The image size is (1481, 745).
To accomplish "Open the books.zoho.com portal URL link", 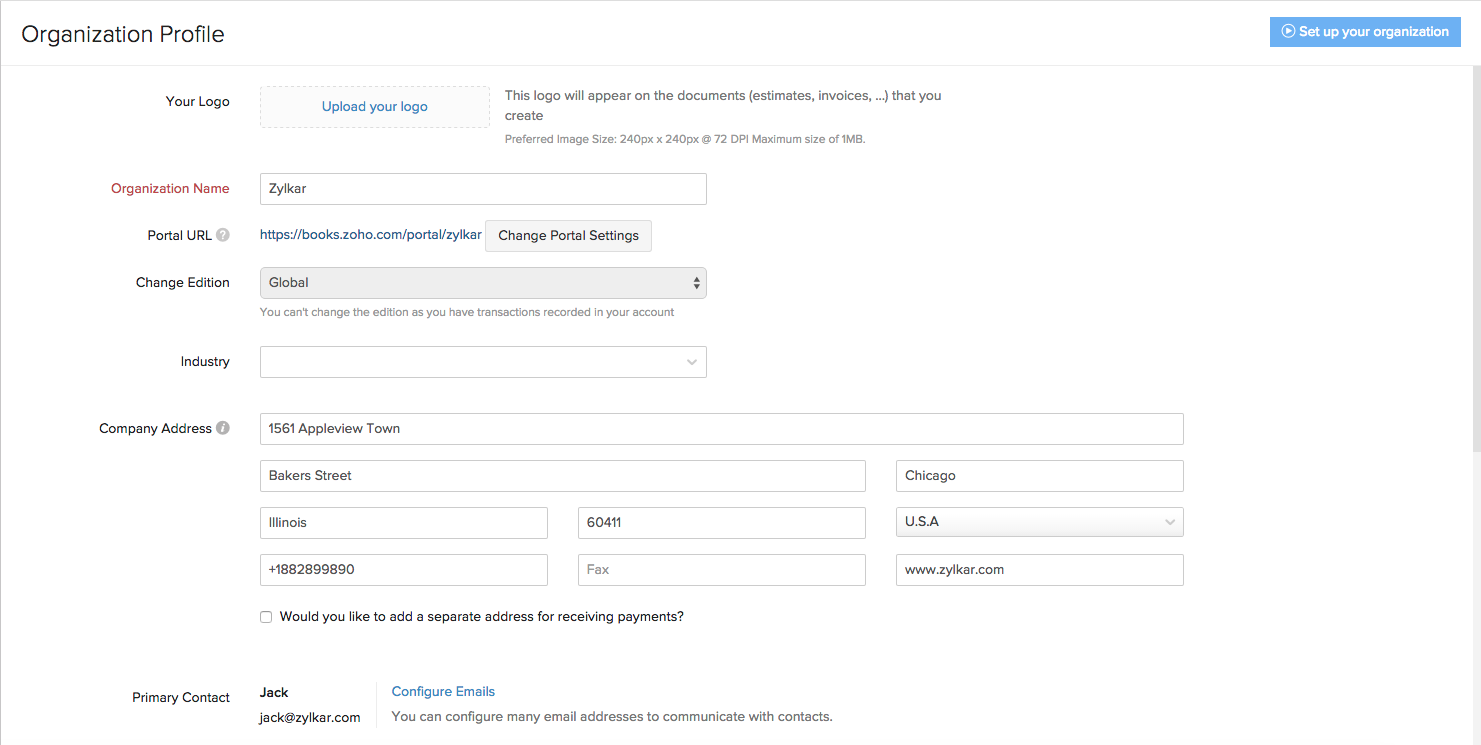I will pyautogui.click(x=370, y=235).
